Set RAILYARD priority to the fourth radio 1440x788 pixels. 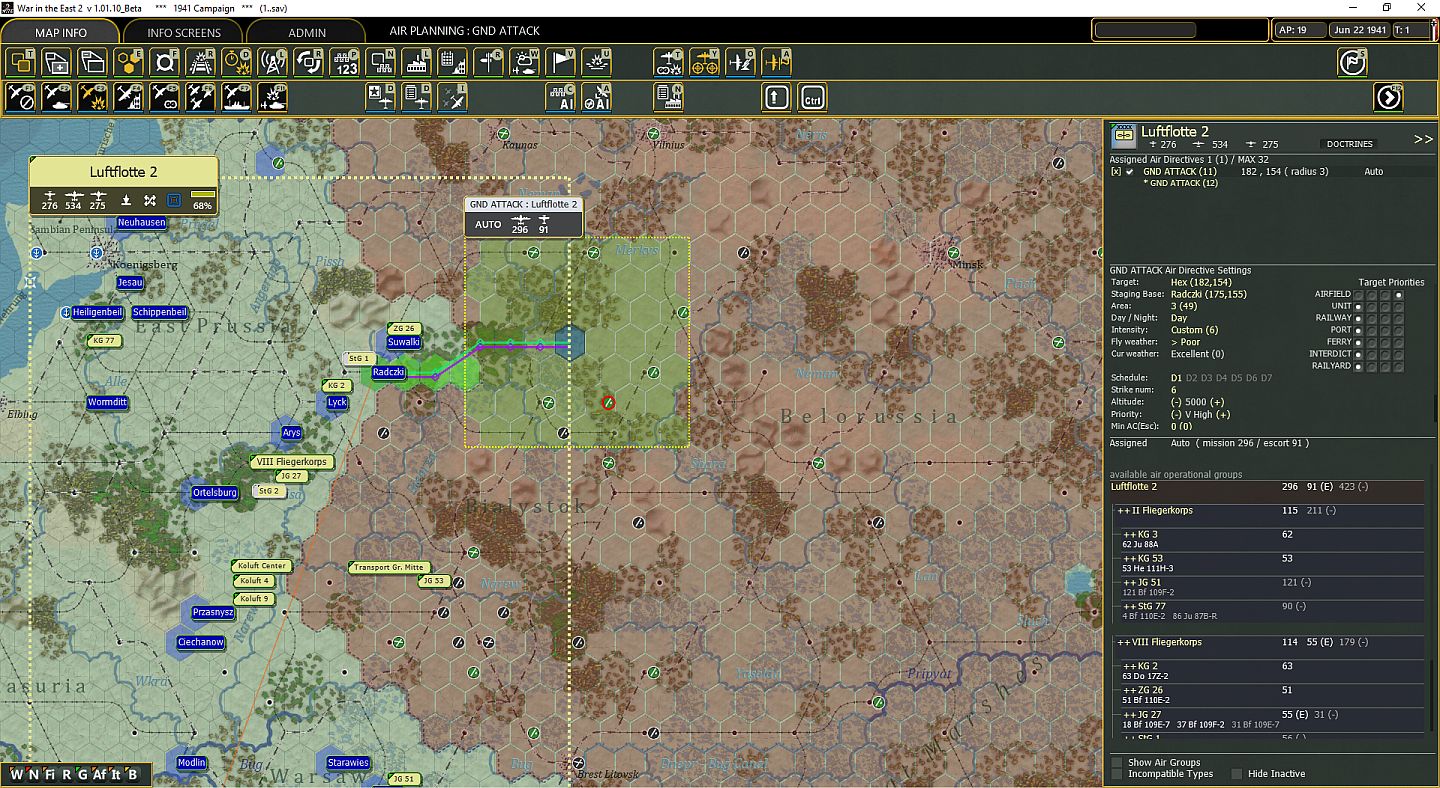pyautogui.click(x=1398, y=367)
